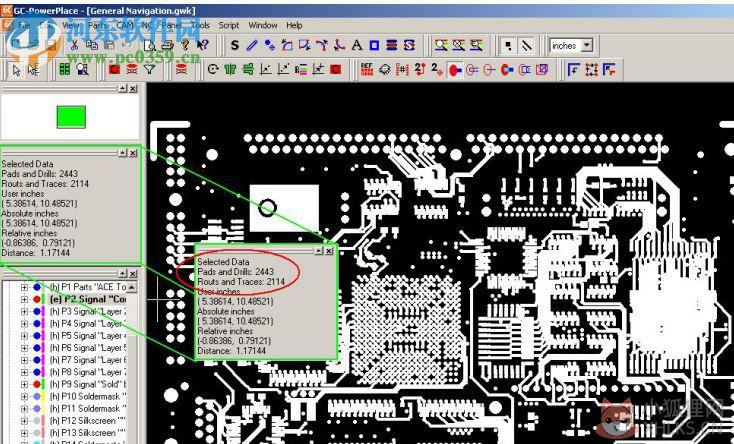
Task: Pin the floating Selected Data popup
Action: (x=318, y=251)
